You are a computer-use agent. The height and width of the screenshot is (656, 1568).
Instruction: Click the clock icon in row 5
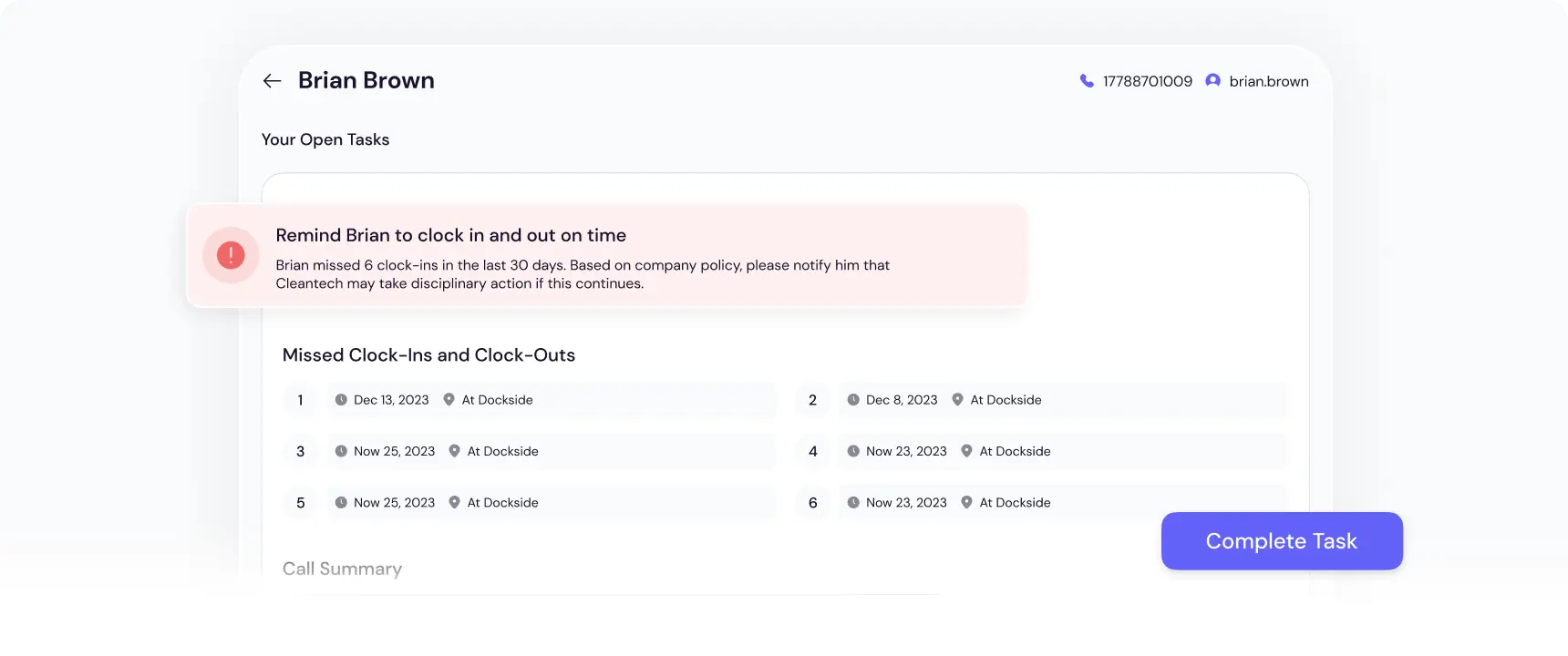pyautogui.click(x=341, y=502)
